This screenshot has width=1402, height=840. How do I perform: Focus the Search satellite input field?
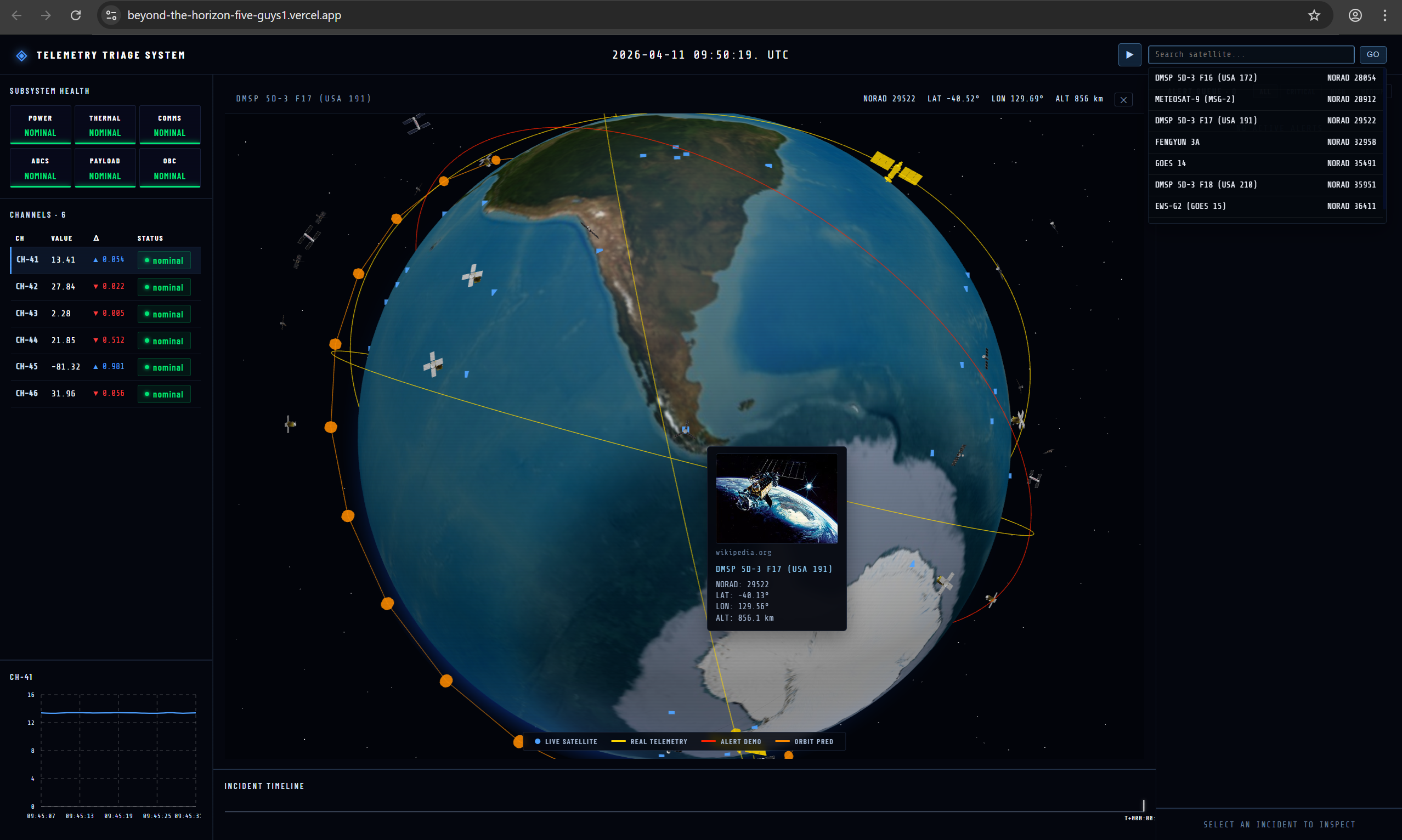coord(1250,54)
